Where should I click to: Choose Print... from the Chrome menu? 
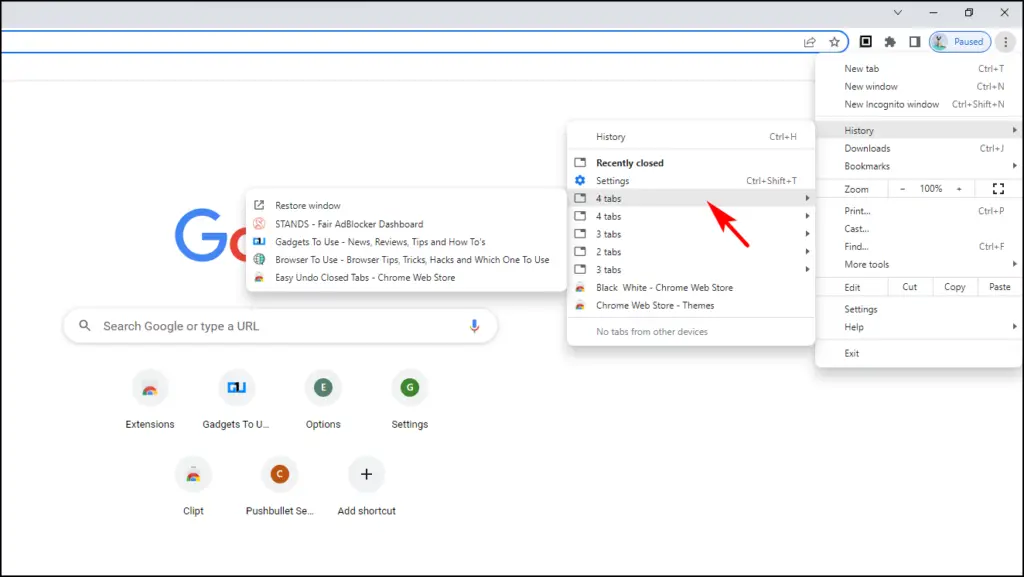(x=917, y=211)
